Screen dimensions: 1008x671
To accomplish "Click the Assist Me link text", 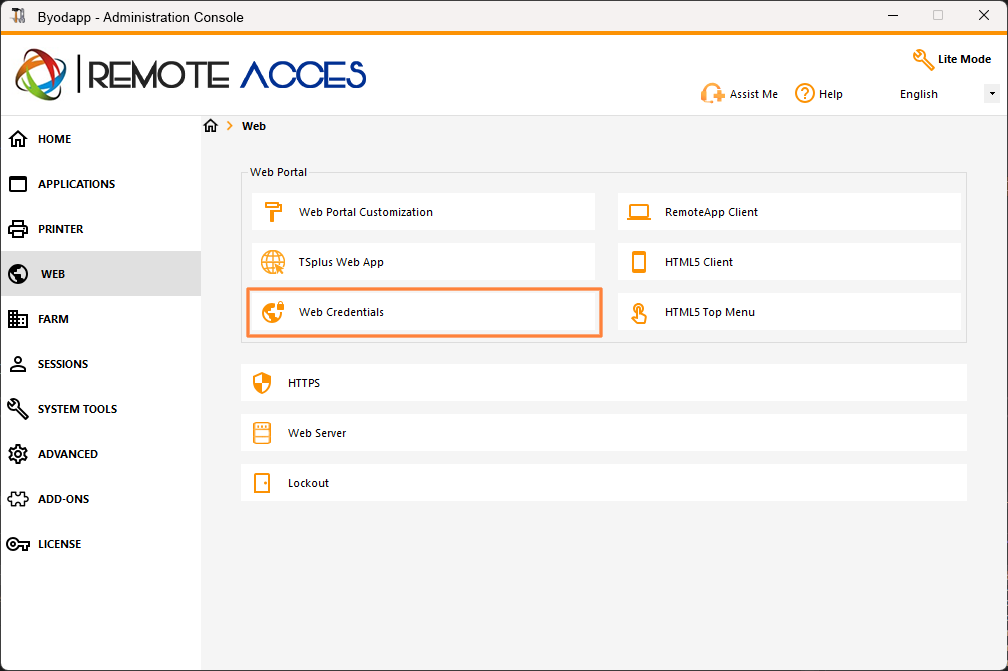I will pos(753,94).
